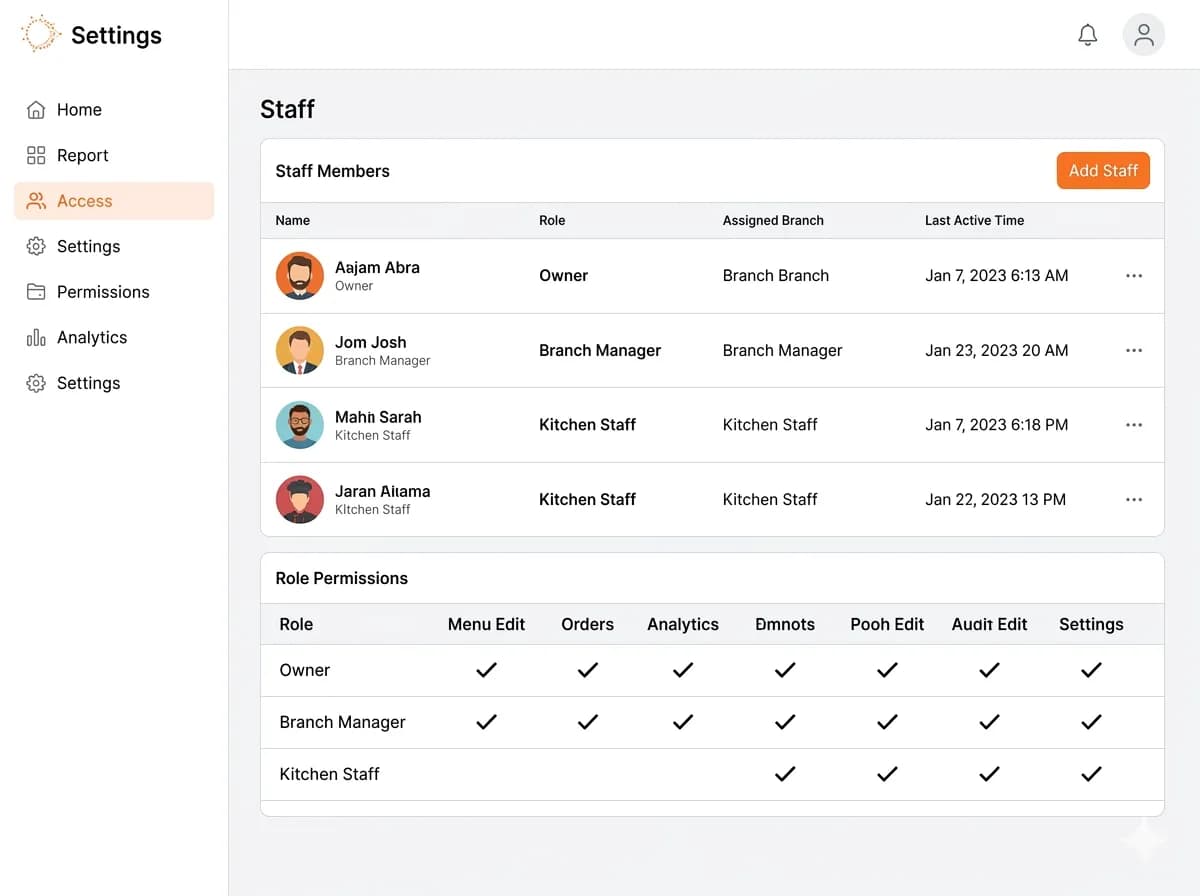1200x896 pixels.
Task: Select the Access item in sidebar
Action: point(114,201)
